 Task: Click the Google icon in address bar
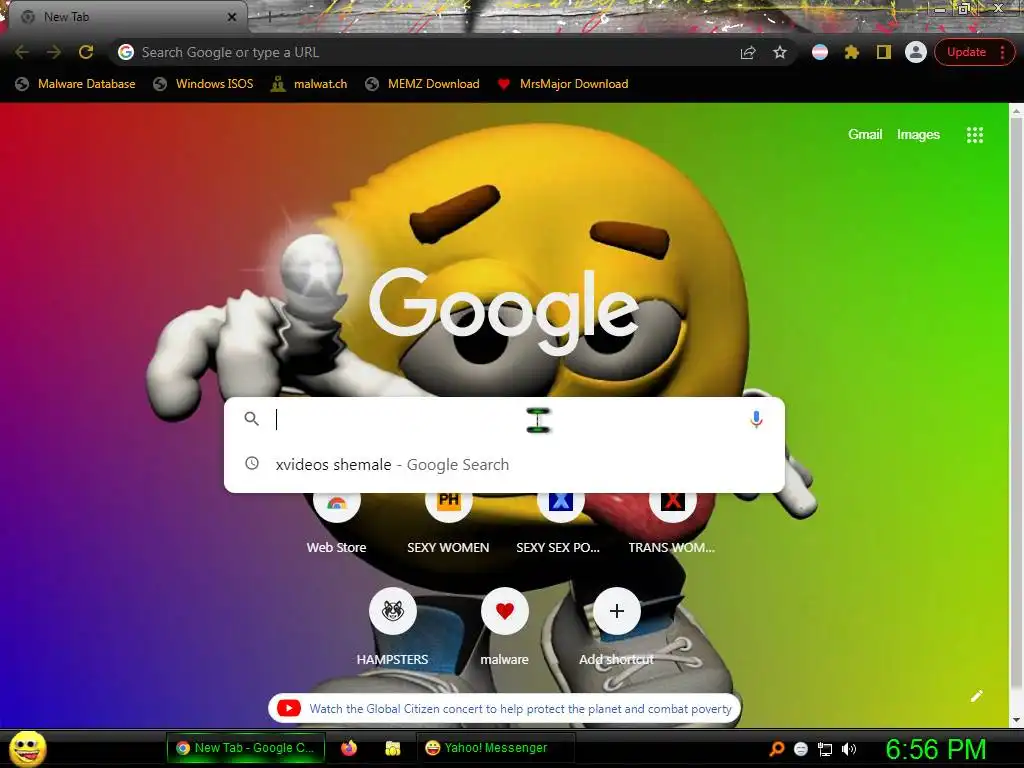point(126,52)
